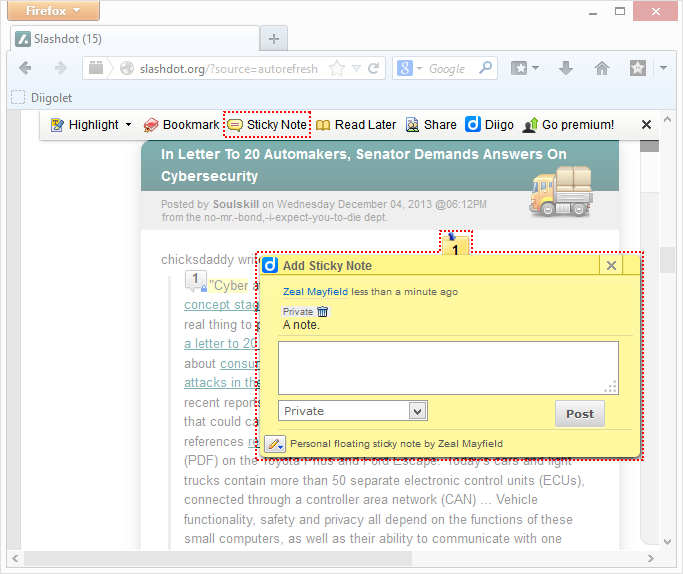Expand the toolbar overflow arrow
Screen dimensions: 683x574
pos(663,68)
